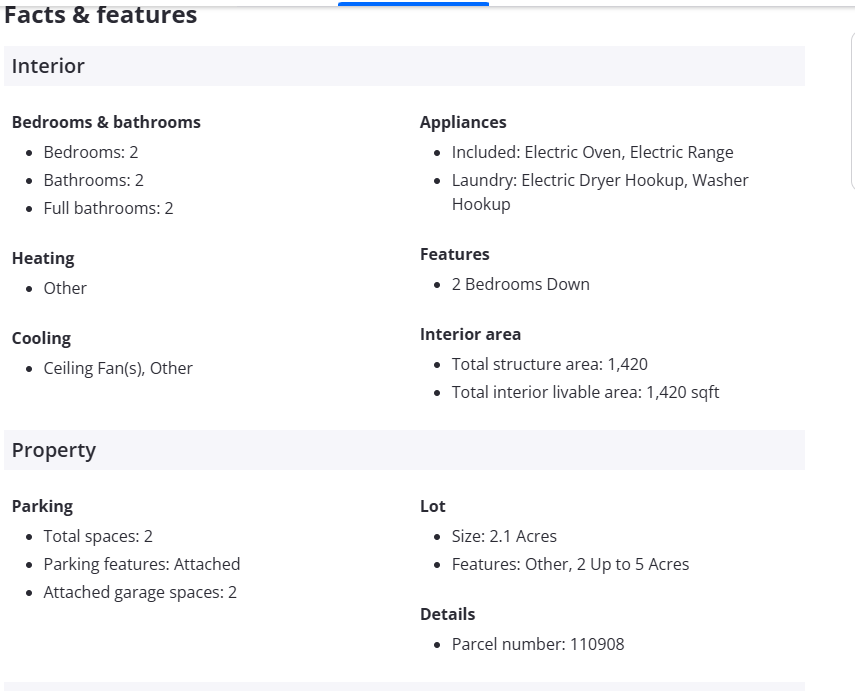The height and width of the screenshot is (691, 855).
Task: Click the Lot Size: 2.1 Acres entry
Action: [x=504, y=536]
